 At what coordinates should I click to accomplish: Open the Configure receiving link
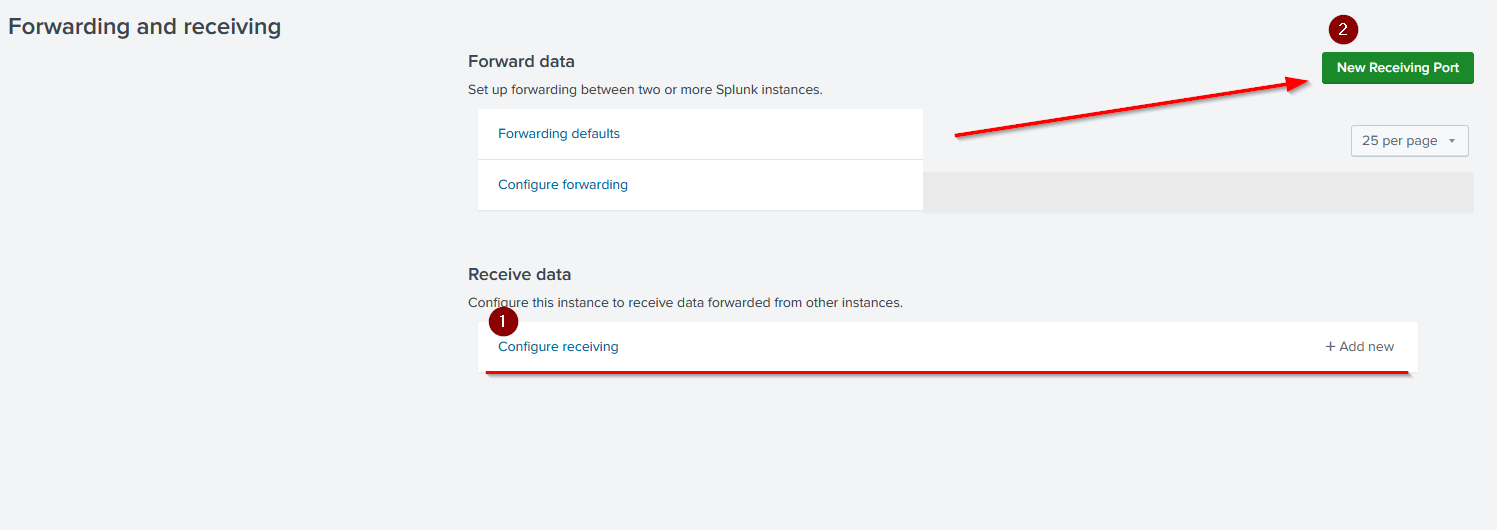[558, 347]
